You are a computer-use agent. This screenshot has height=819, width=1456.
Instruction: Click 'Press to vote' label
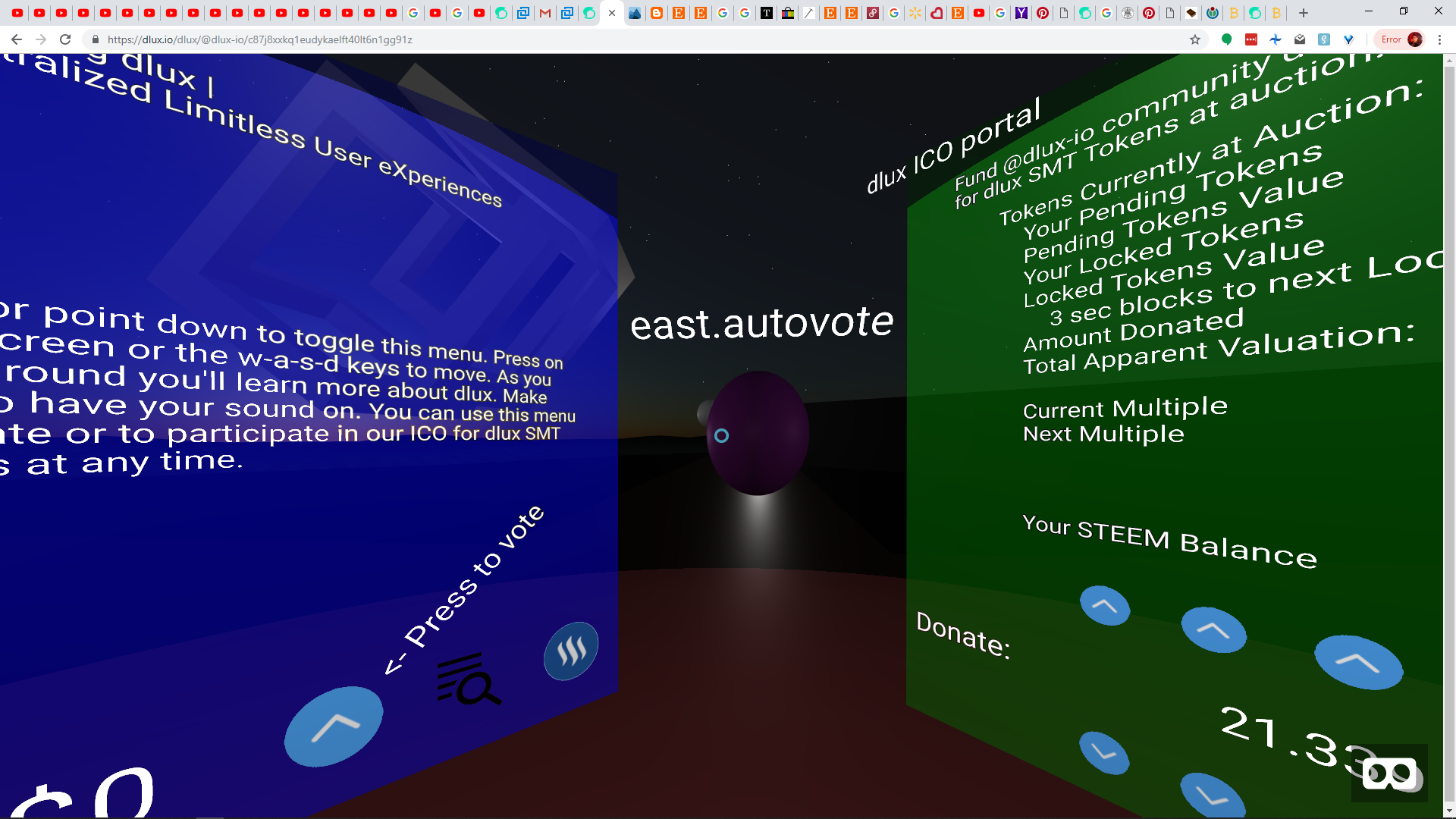click(464, 590)
